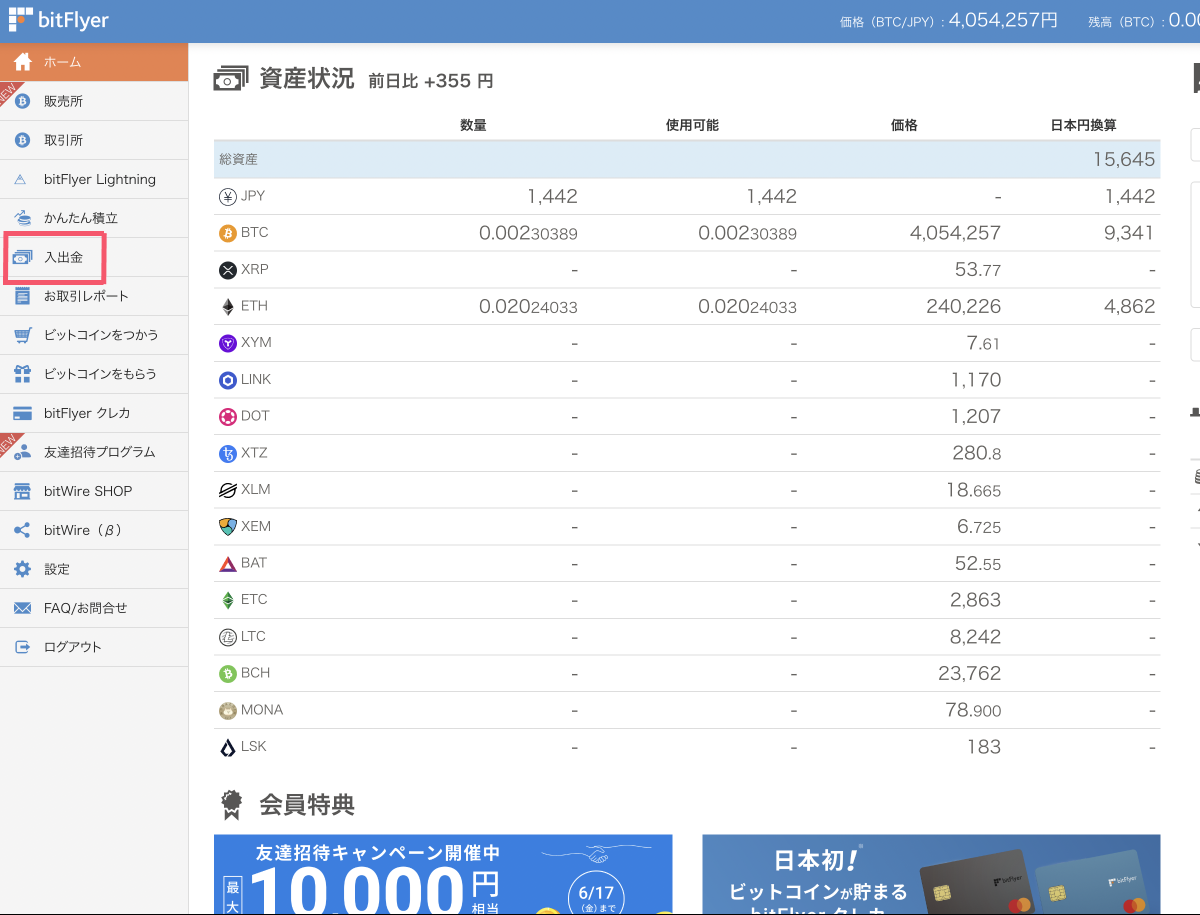Click the 会員特典 section heading
Image resolution: width=1200 pixels, height=915 pixels.
coord(306,803)
